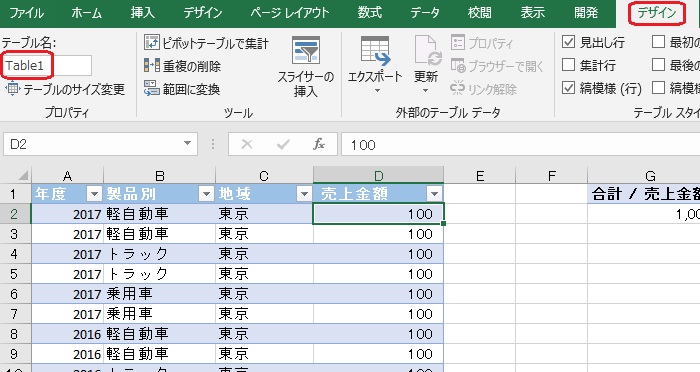Toggle the 縞模様 (行) checkbox
Screen dimensions: 700x372
(568, 88)
